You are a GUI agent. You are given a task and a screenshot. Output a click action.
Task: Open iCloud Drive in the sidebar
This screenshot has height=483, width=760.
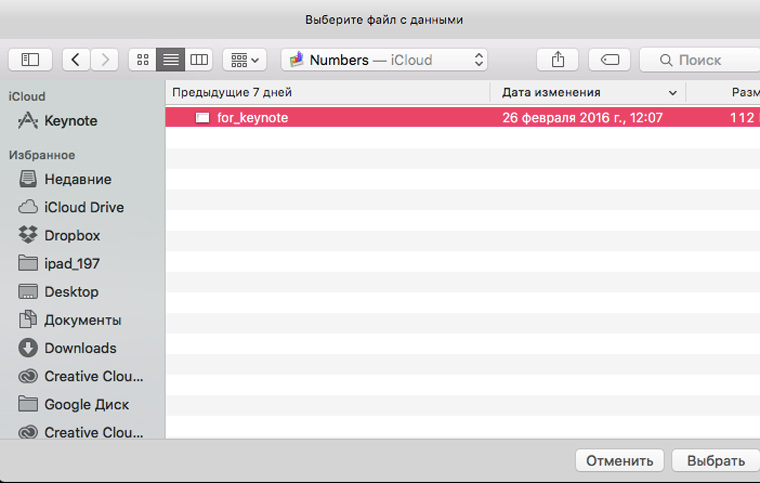coord(84,207)
